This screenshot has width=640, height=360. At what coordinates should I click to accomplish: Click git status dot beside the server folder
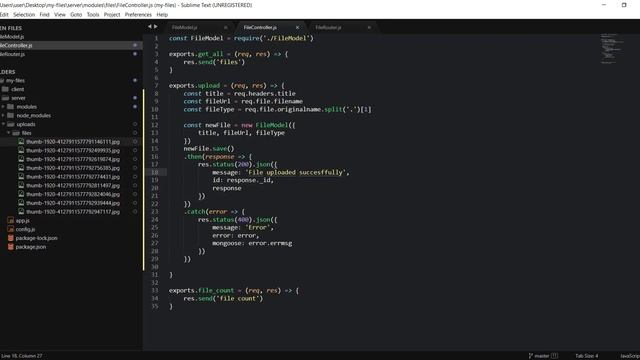[x=135, y=98]
